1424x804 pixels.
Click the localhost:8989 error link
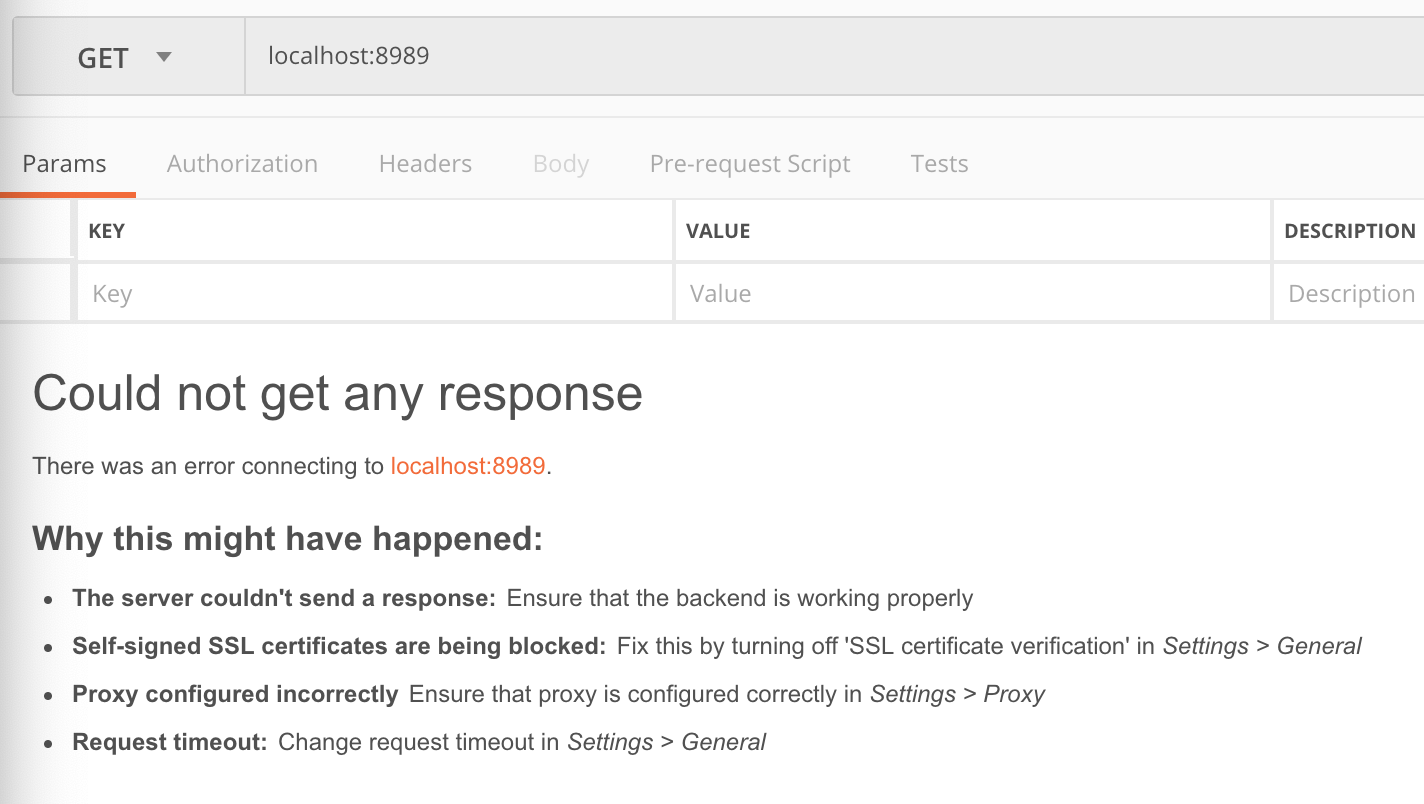467,466
